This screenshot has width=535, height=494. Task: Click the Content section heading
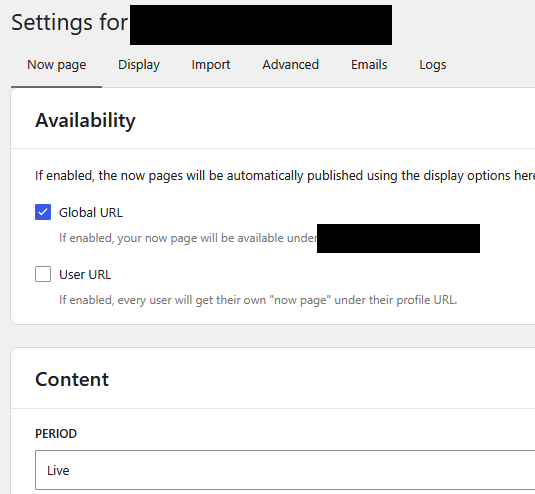(x=72, y=379)
